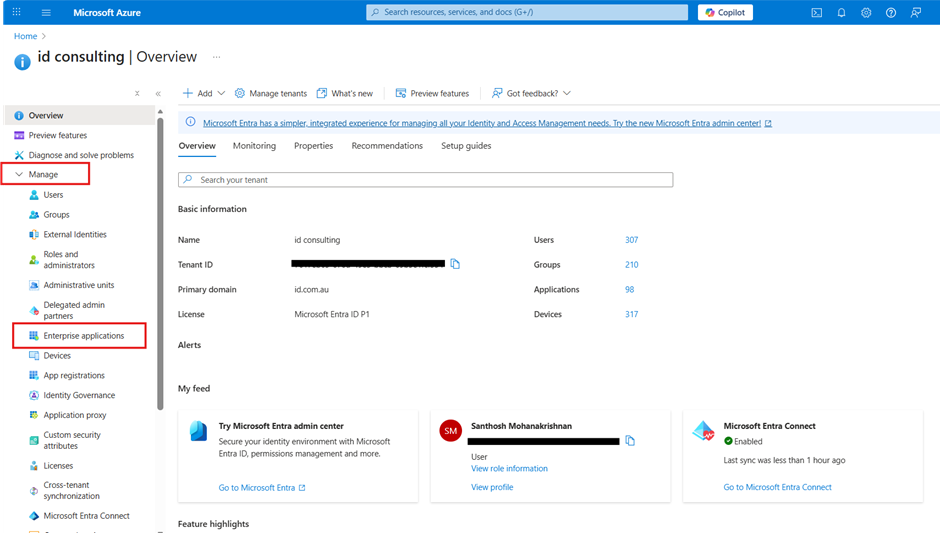This screenshot has height=533, width=940.
Task: Click View role information link
Action: point(510,468)
